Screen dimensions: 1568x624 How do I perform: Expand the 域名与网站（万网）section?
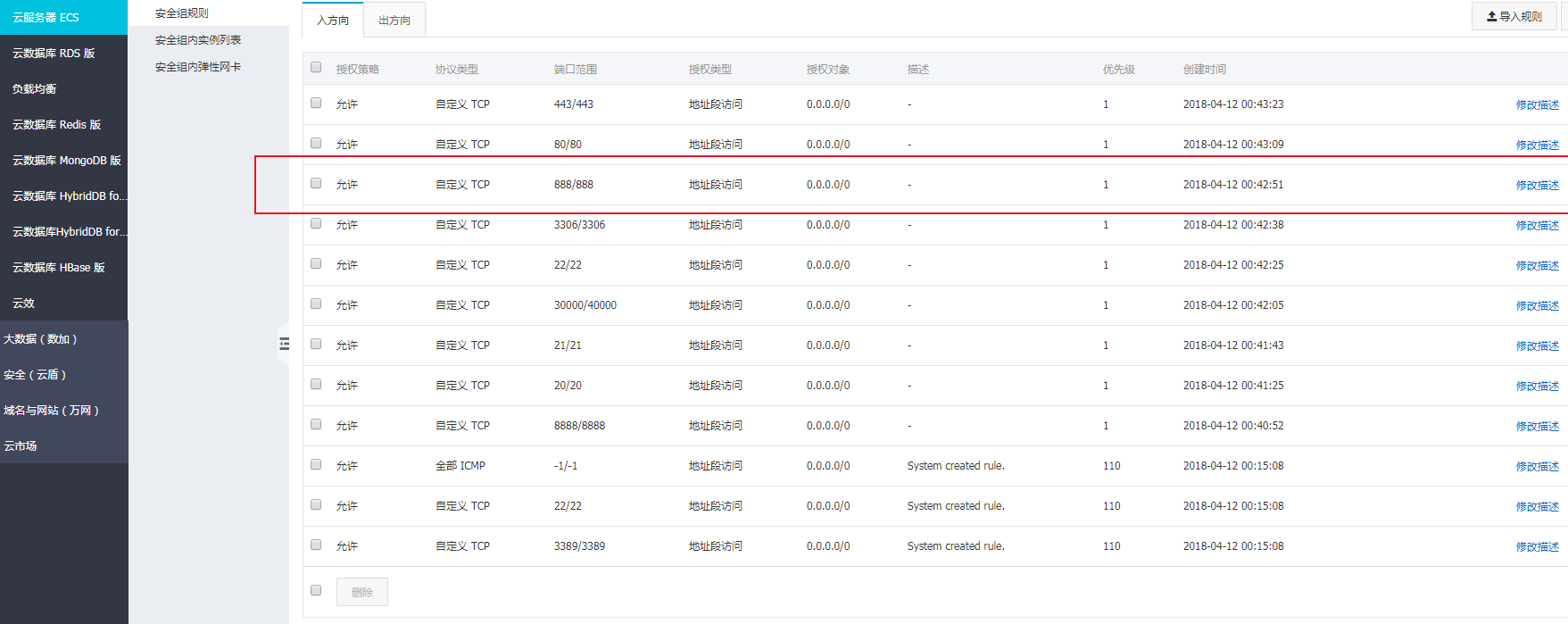pos(52,411)
